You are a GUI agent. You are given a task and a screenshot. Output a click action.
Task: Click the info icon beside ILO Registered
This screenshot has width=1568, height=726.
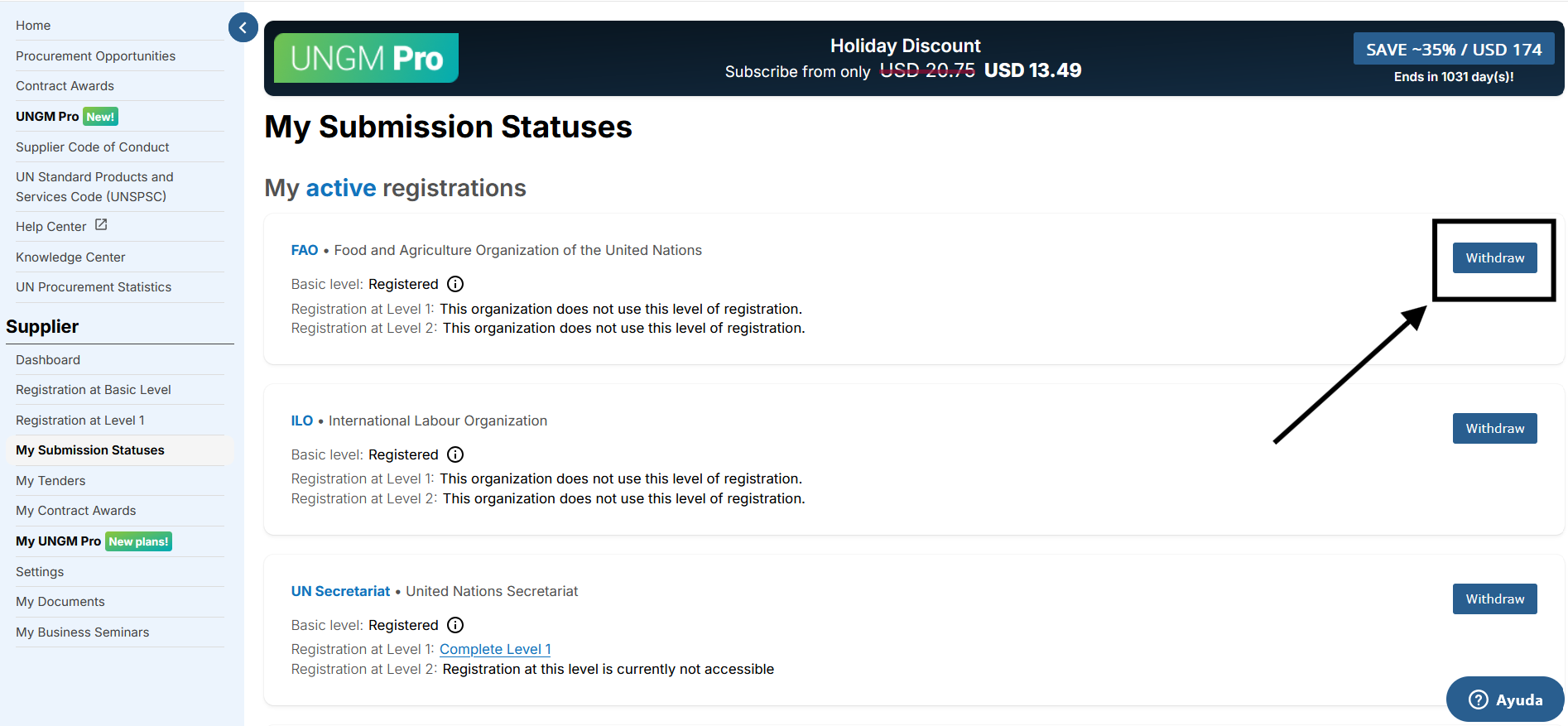(x=455, y=454)
